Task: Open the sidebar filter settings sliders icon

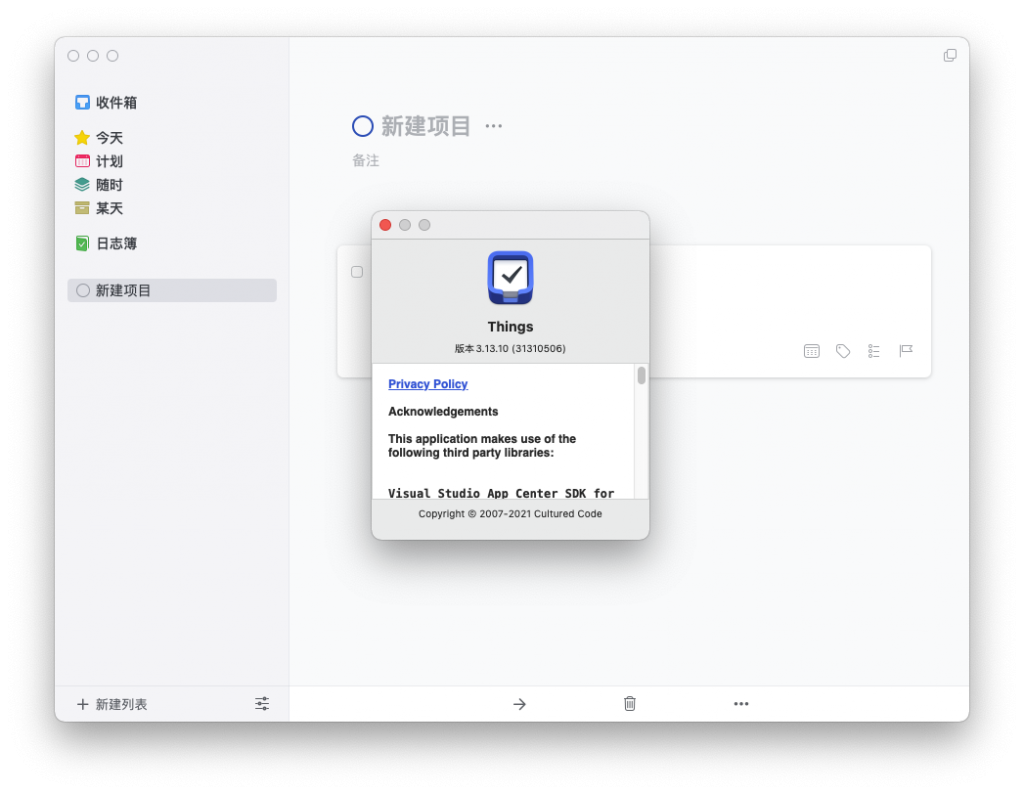Action: click(x=262, y=703)
